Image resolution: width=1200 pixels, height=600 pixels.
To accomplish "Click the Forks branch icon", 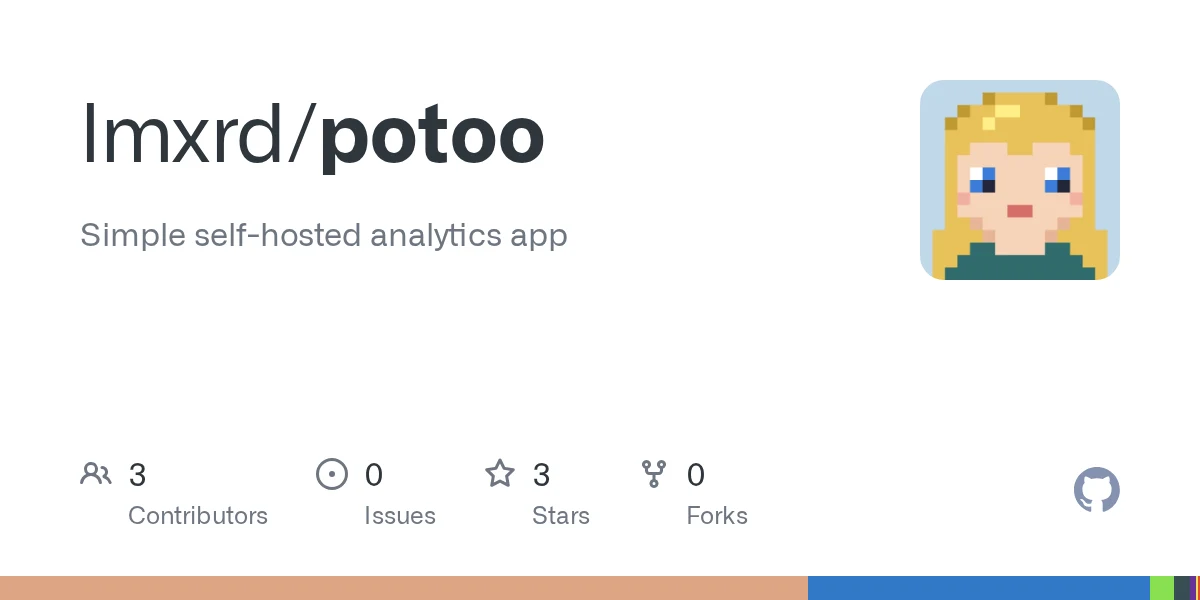I will pos(654,474).
